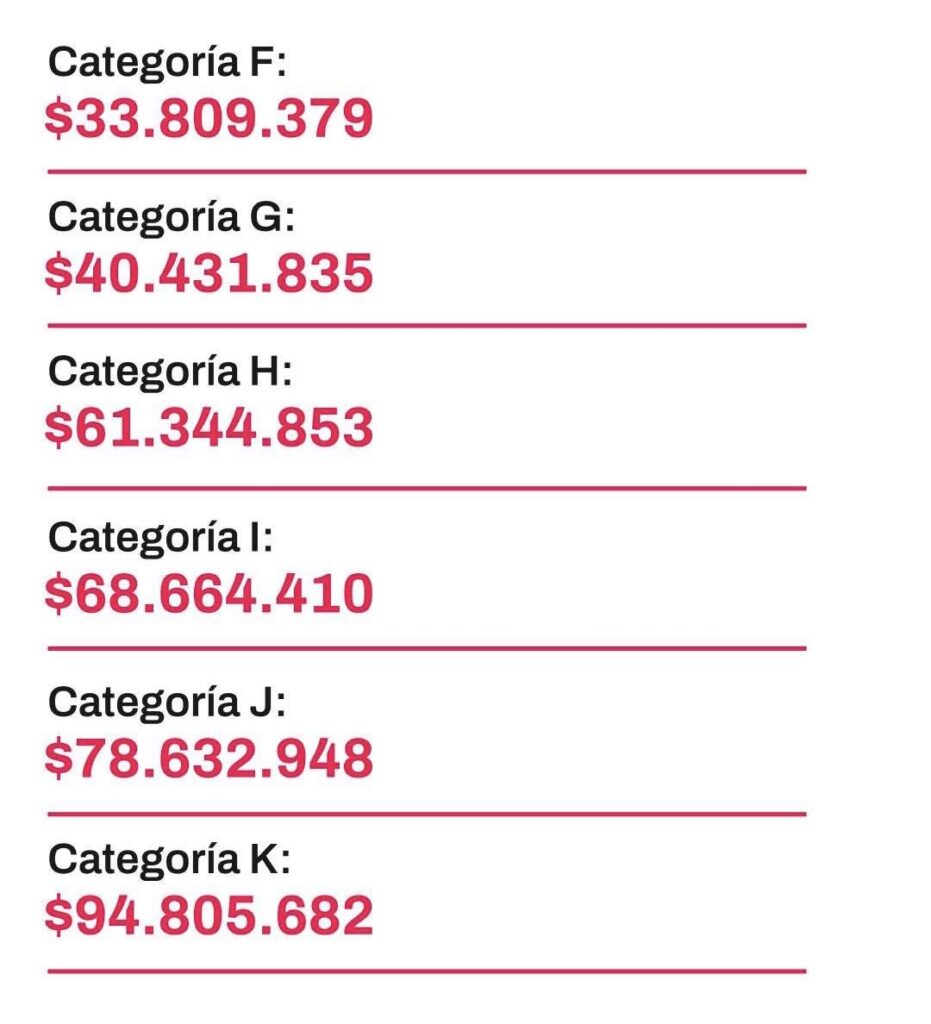Click the dollar sign before 94.805.682
931x1024 pixels.
tap(59, 915)
